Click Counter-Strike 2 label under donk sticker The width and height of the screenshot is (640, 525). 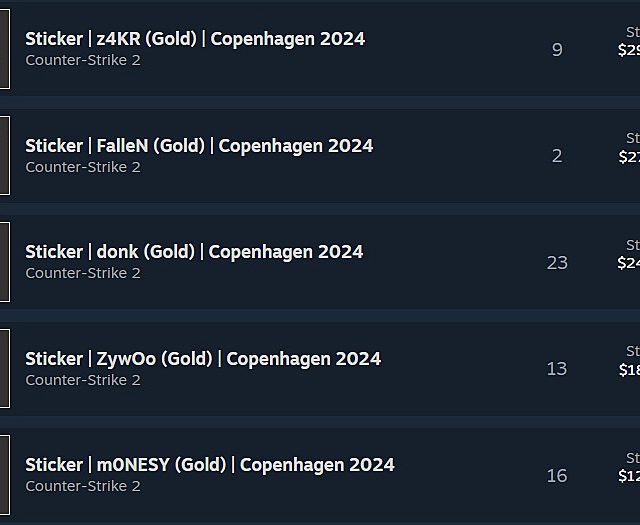[83, 273]
